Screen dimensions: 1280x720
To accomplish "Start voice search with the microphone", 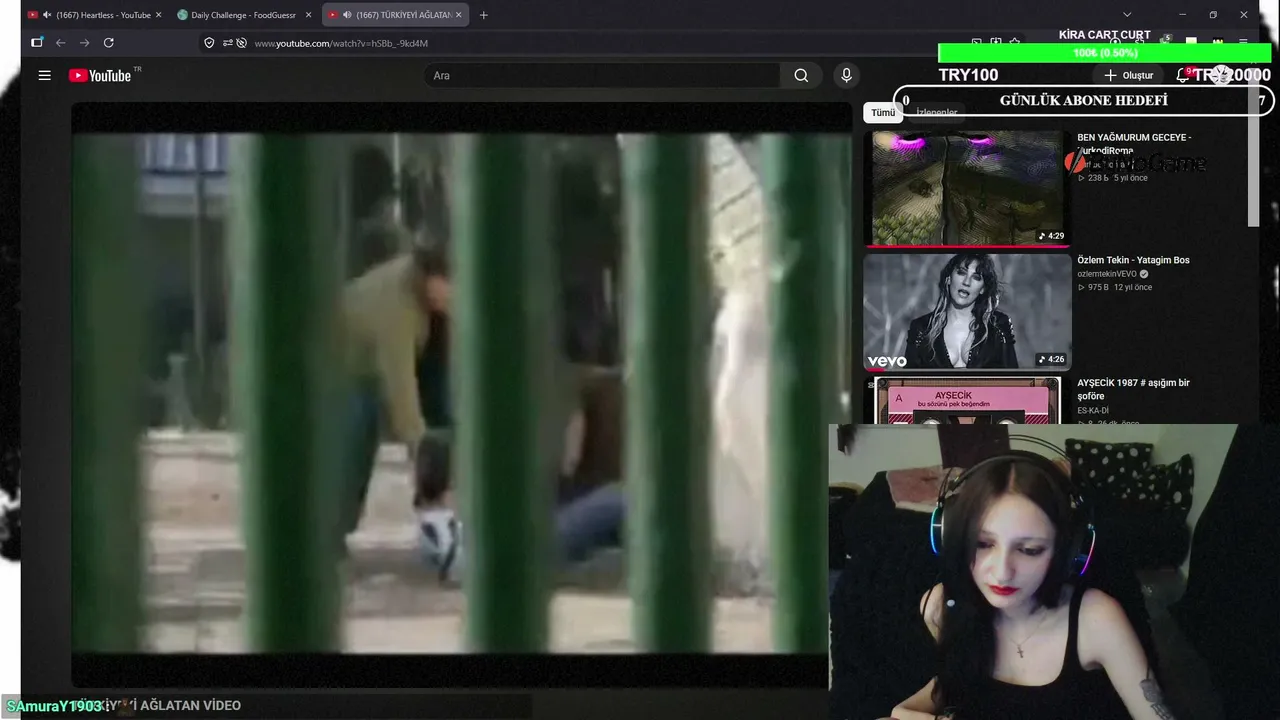I will click(x=846, y=75).
